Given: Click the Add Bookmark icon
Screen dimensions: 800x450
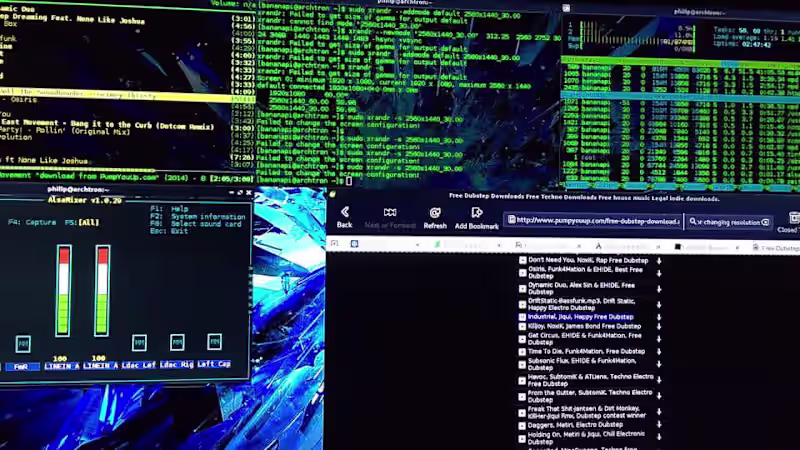Looking at the screenshot, I should [x=477, y=212].
